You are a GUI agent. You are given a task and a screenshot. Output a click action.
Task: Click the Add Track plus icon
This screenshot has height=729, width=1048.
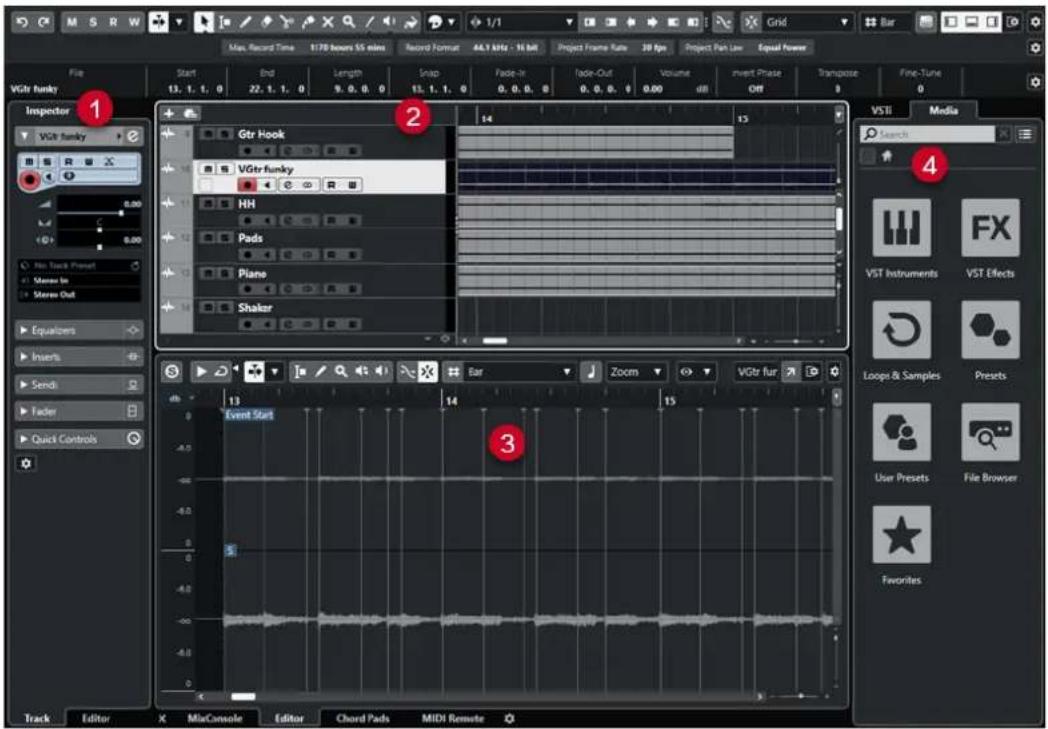coord(169,114)
